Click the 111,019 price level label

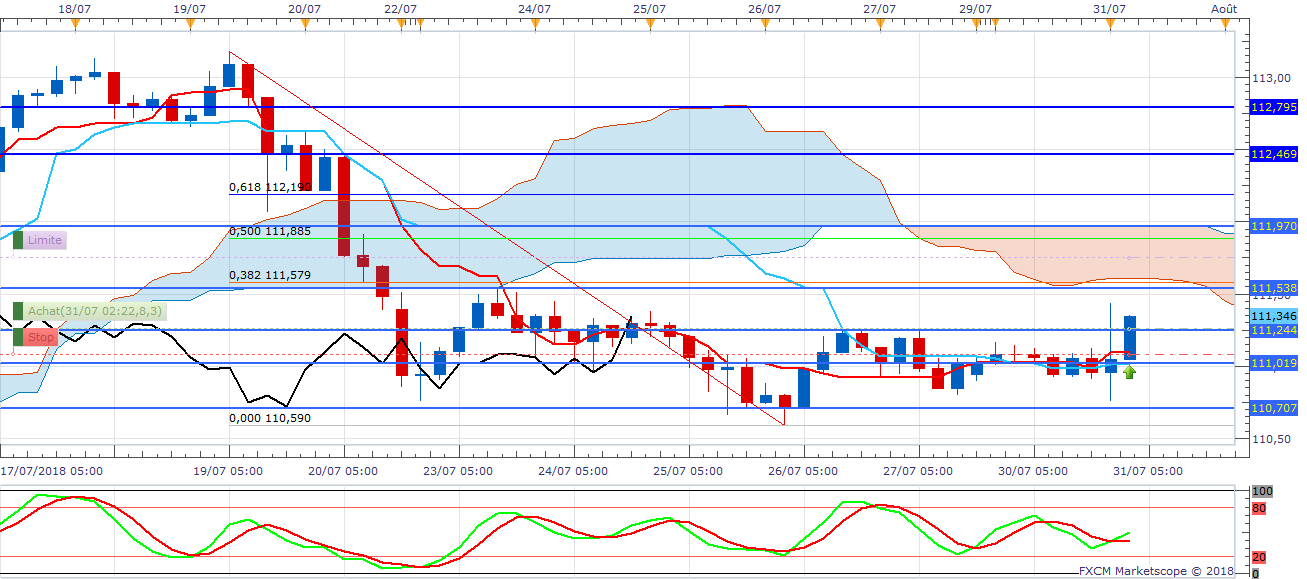pyautogui.click(x=1273, y=363)
